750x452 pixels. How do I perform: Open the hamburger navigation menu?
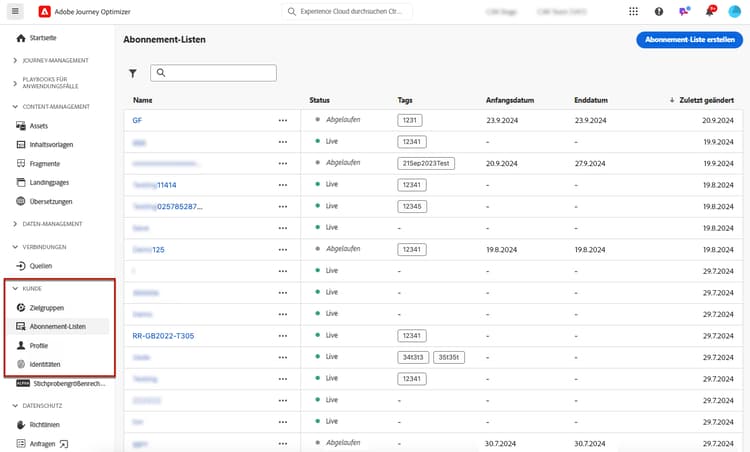pos(15,12)
